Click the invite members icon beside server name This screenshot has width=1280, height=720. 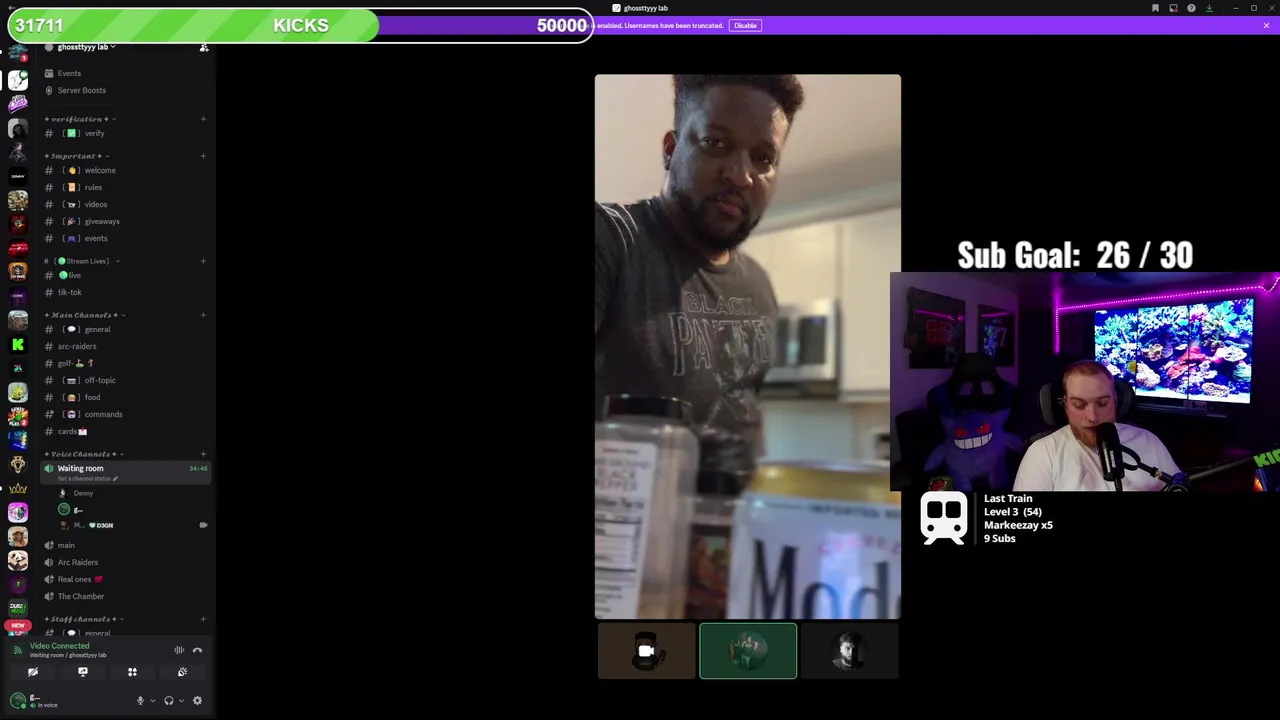click(x=204, y=47)
